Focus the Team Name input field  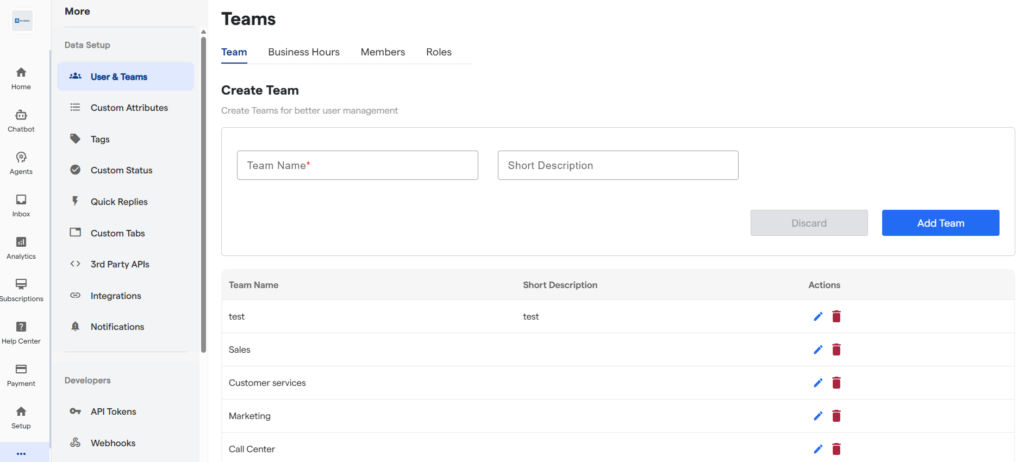click(x=357, y=165)
